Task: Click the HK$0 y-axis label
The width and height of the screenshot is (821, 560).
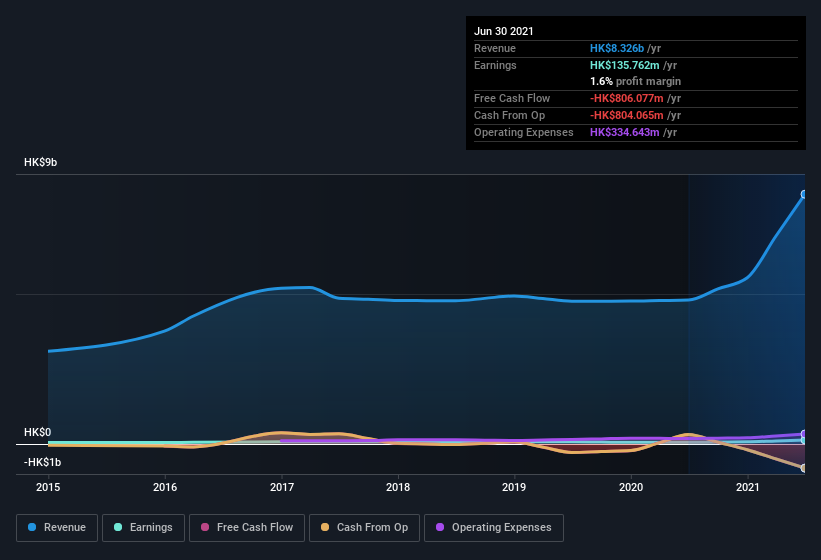Action: 38,432
